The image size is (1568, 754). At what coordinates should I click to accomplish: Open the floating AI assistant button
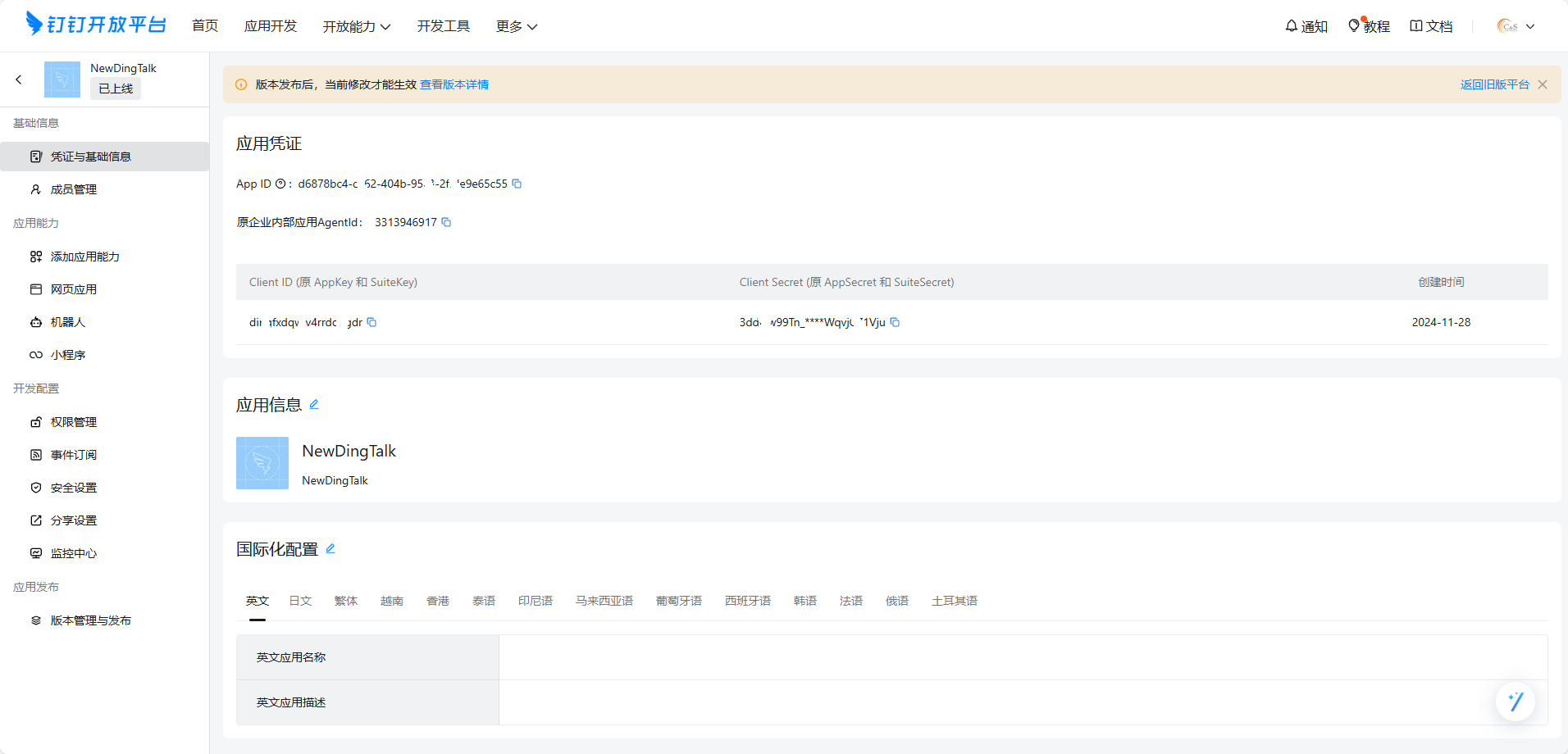coord(1515,702)
